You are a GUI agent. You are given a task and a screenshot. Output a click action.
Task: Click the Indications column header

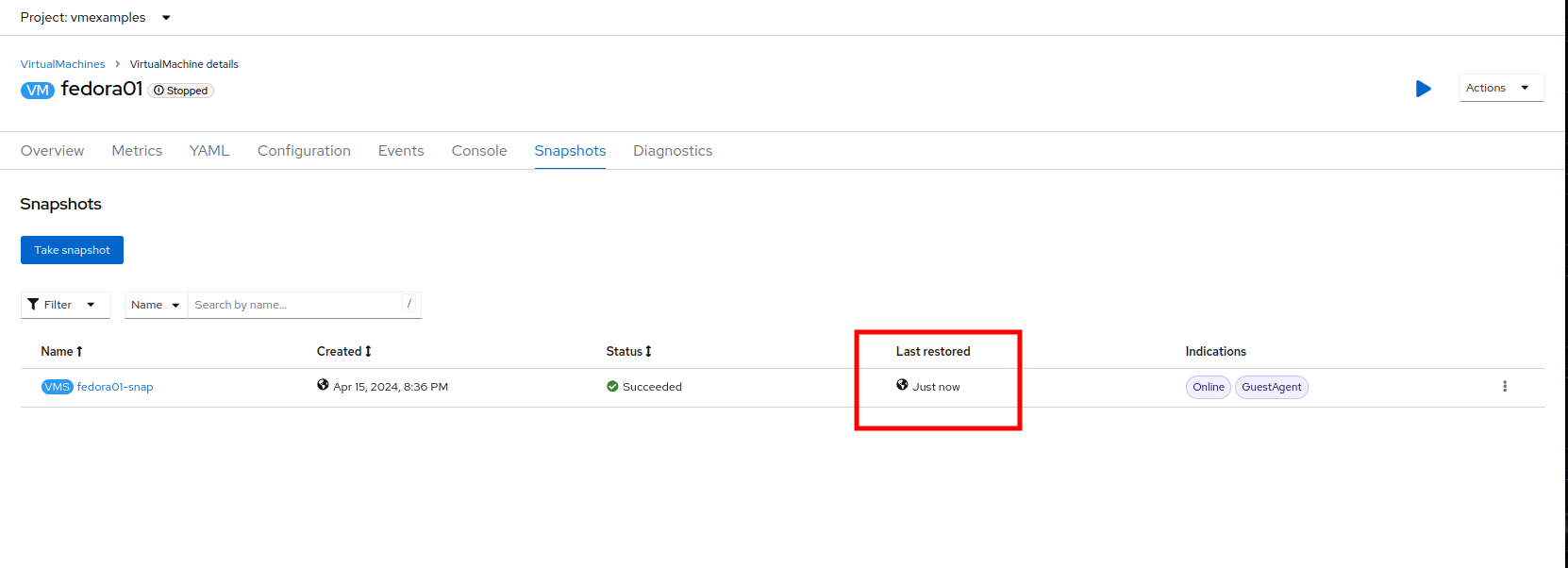coord(1216,351)
